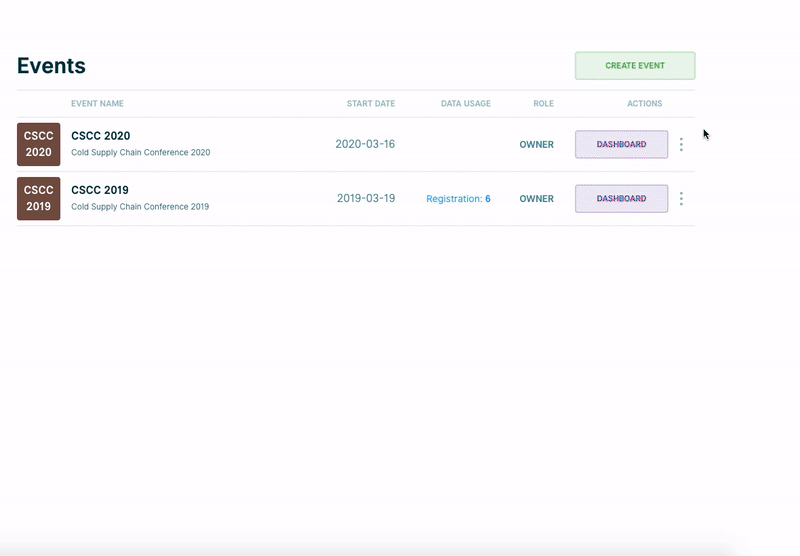Open Dashboard for the CSCC 2019 event
Image resolution: width=800 pixels, height=556 pixels.
621,198
